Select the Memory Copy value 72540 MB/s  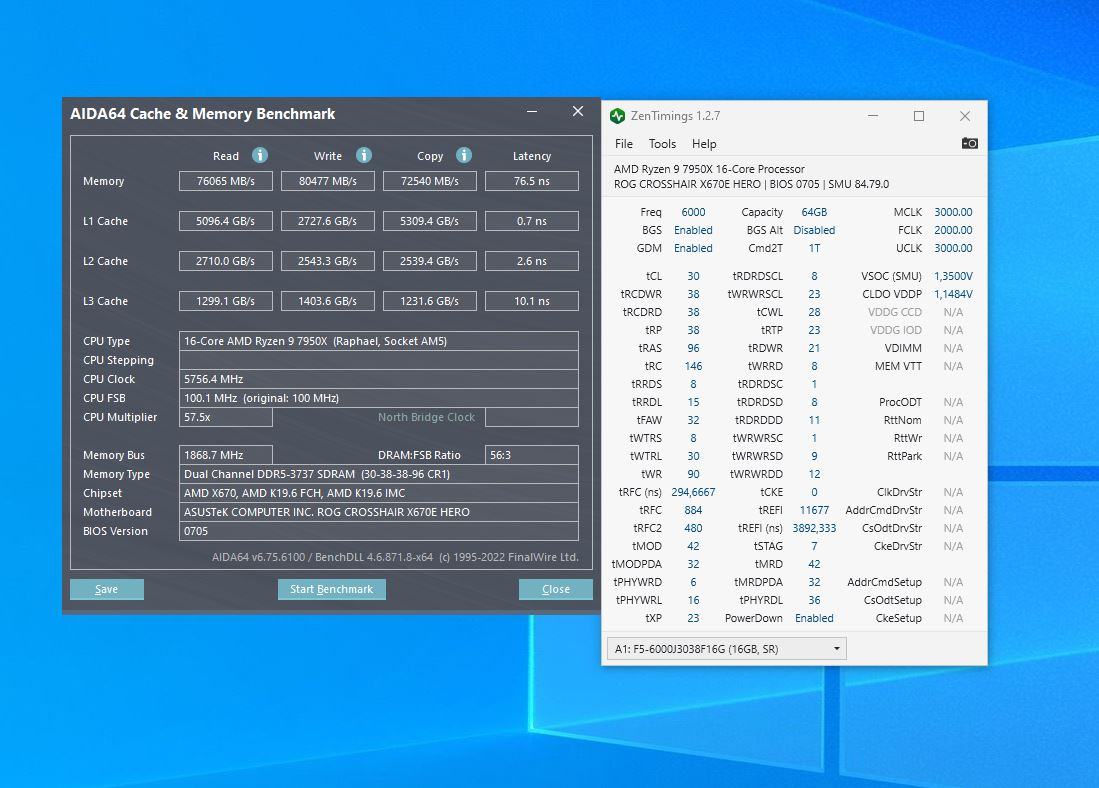[x=430, y=181]
